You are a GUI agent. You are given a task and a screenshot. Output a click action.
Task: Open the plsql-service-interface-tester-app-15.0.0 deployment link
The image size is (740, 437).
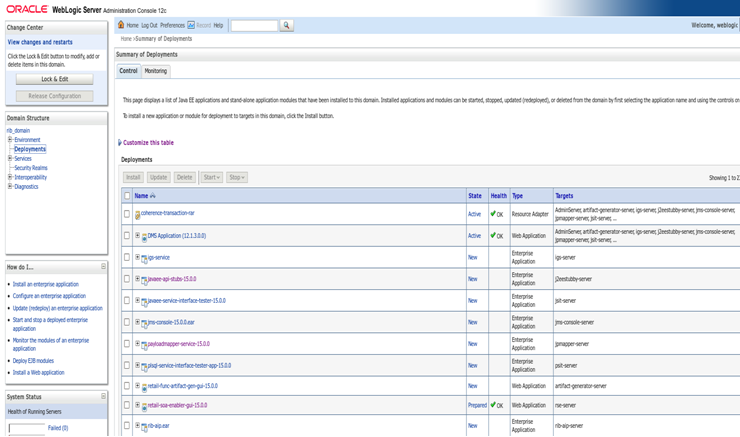pos(189,366)
